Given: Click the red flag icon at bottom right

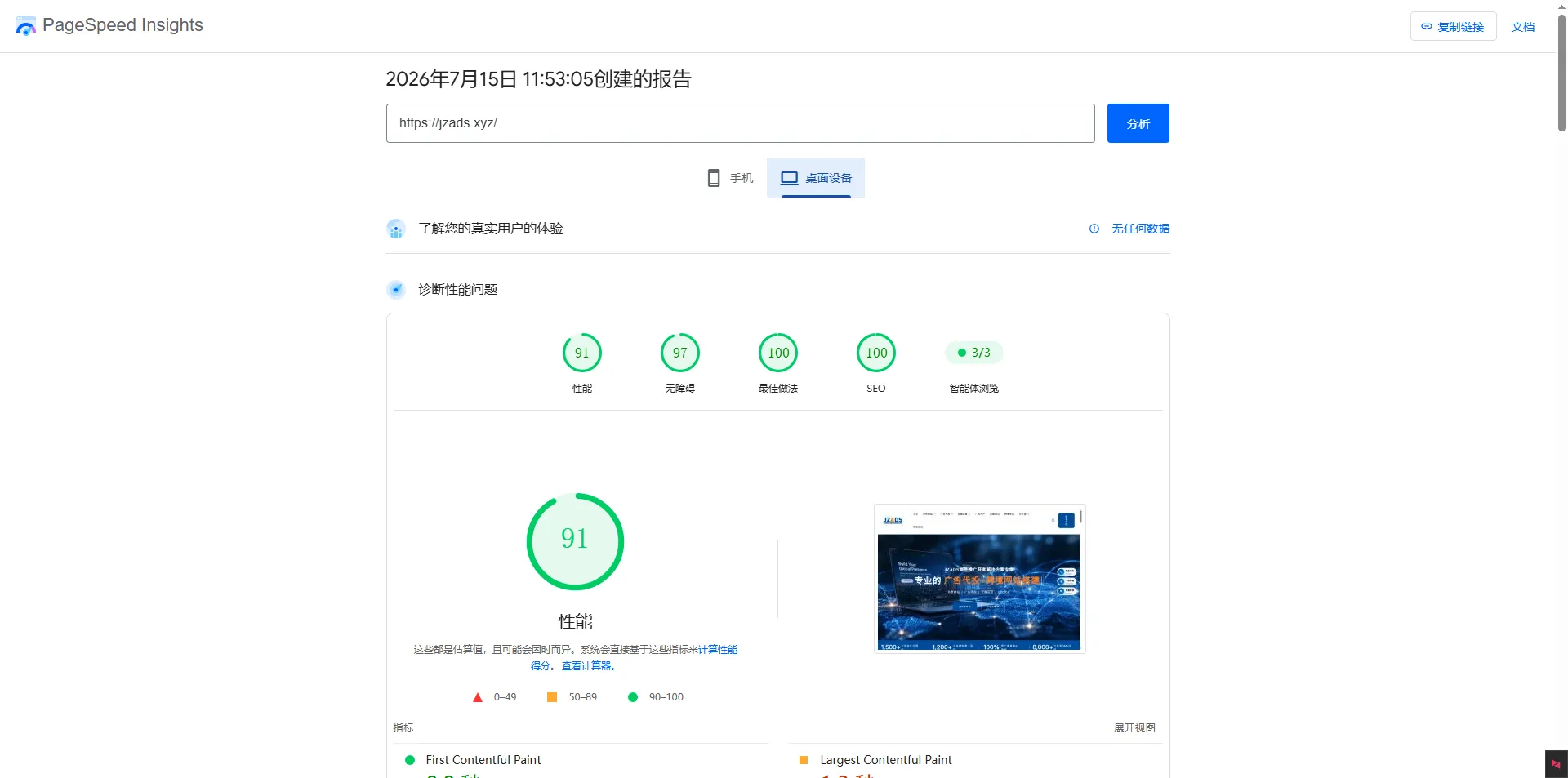Looking at the screenshot, I should (x=1556, y=764).
